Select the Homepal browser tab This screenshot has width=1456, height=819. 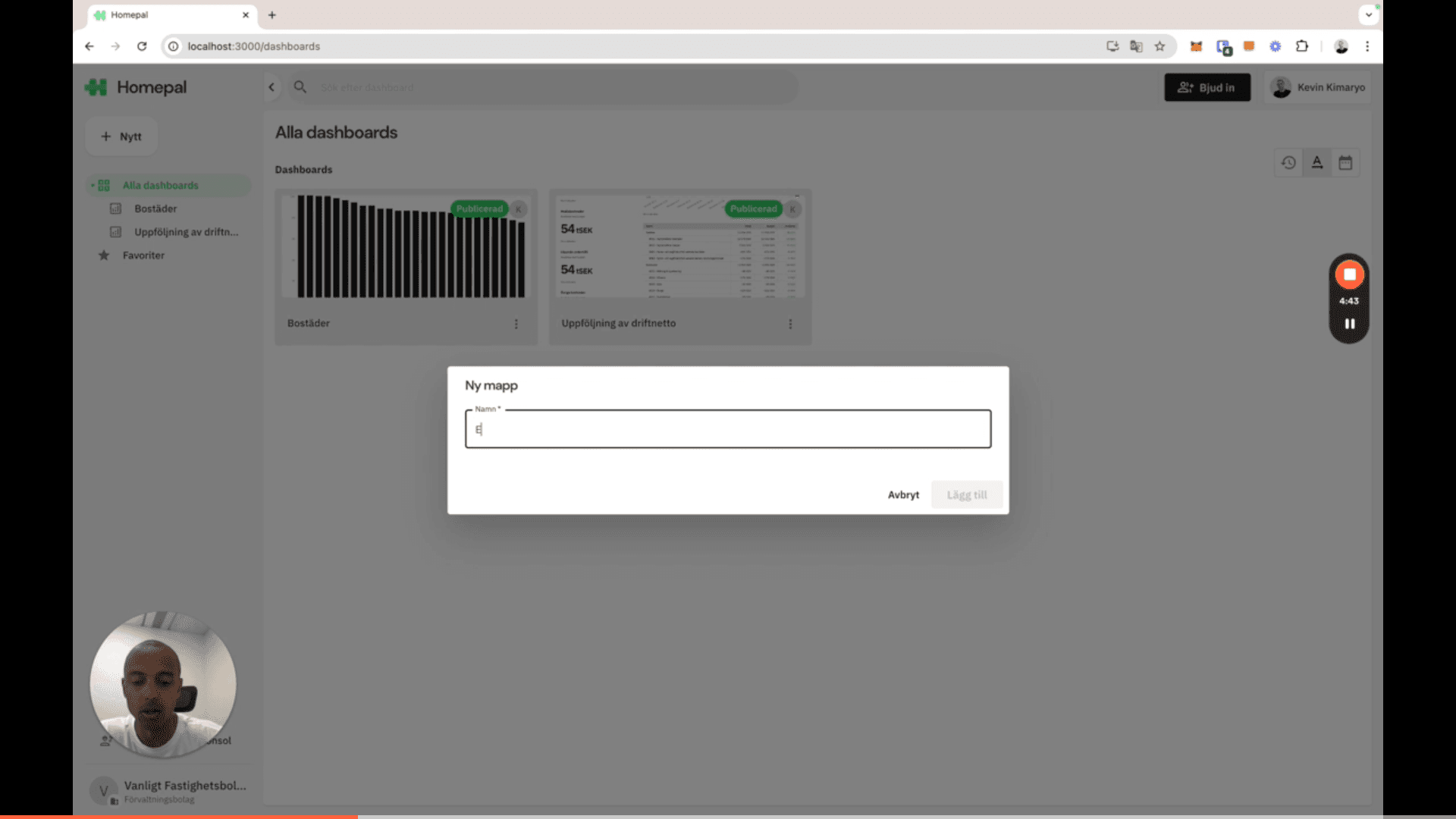(172, 15)
